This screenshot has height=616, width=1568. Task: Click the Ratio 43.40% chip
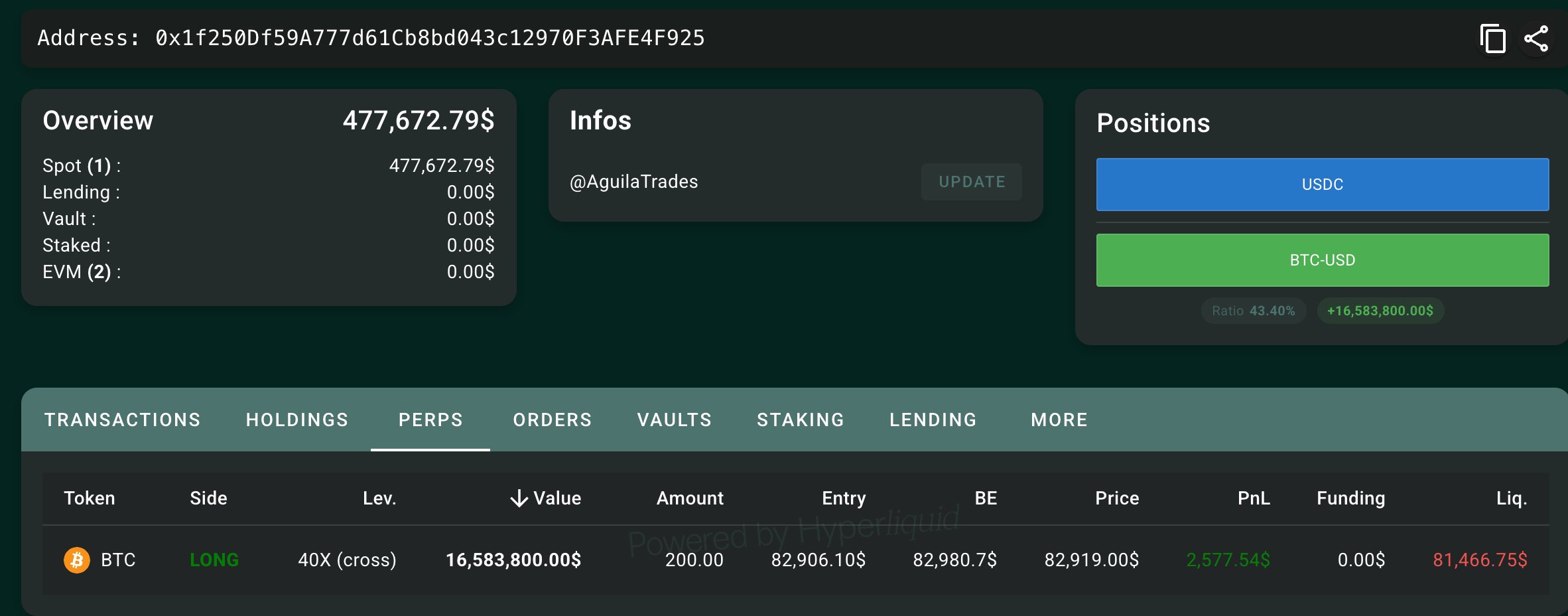tap(1254, 311)
